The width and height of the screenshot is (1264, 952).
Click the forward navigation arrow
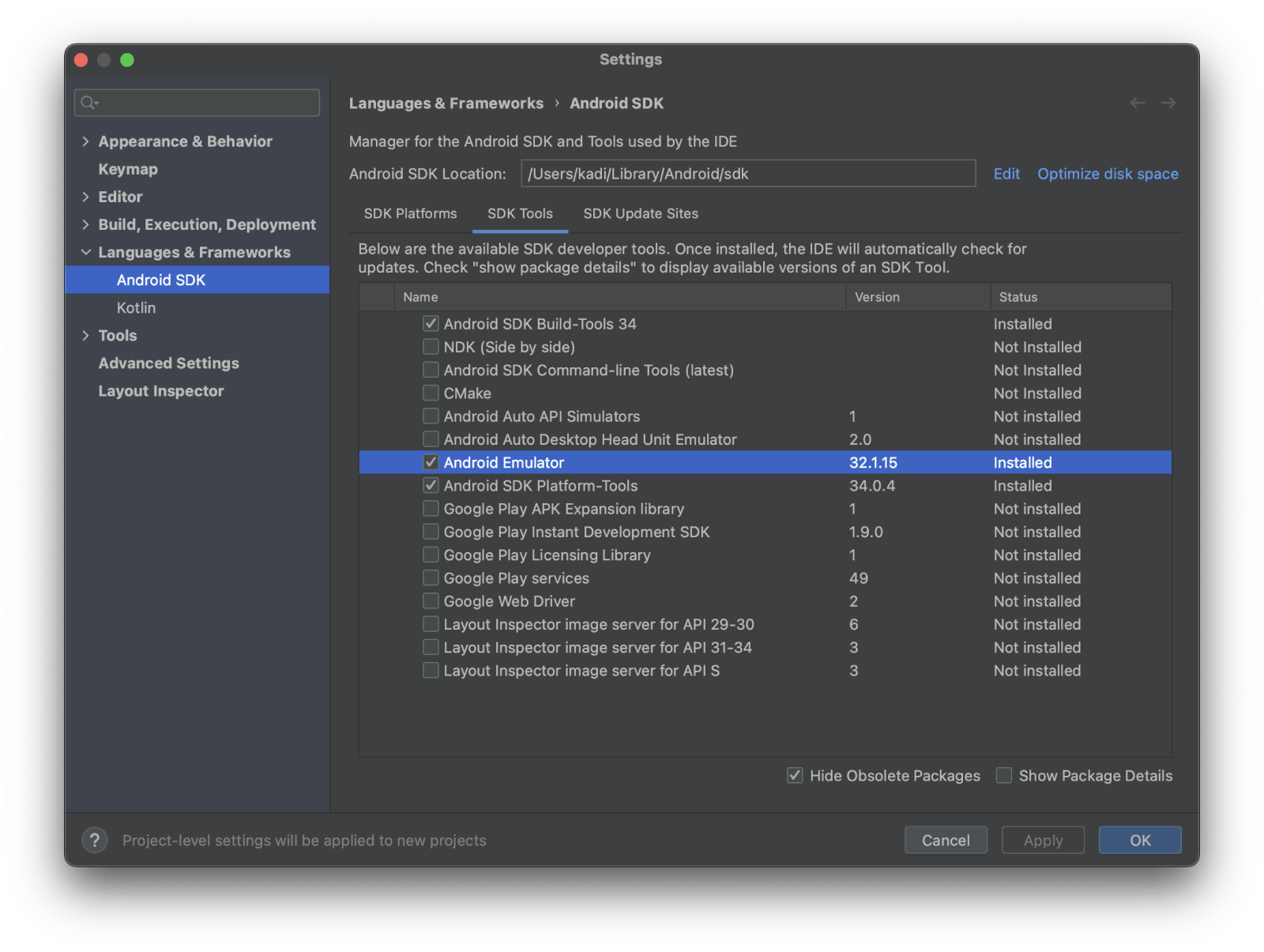1168,103
